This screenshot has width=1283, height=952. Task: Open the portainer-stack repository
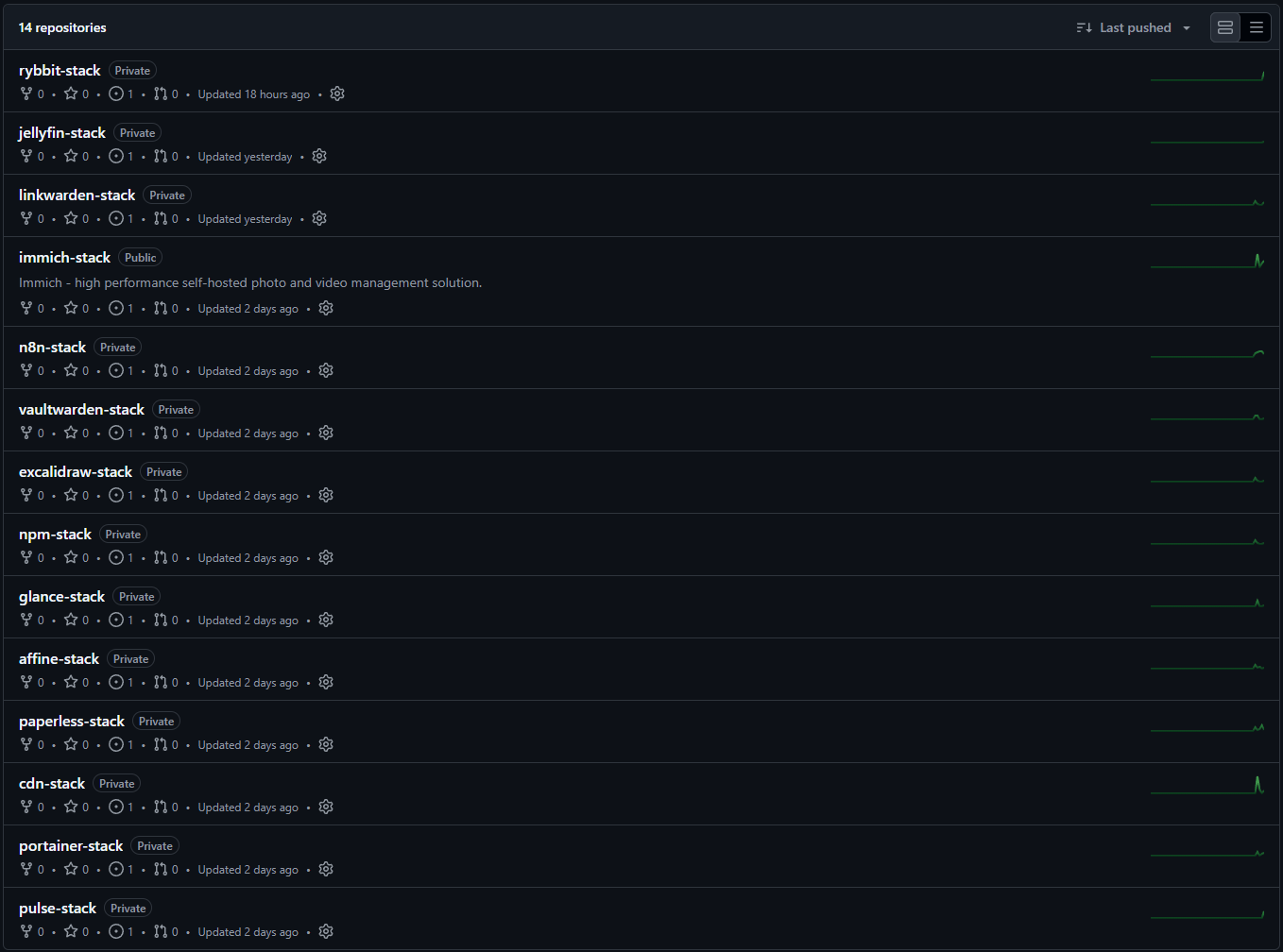click(71, 846)
